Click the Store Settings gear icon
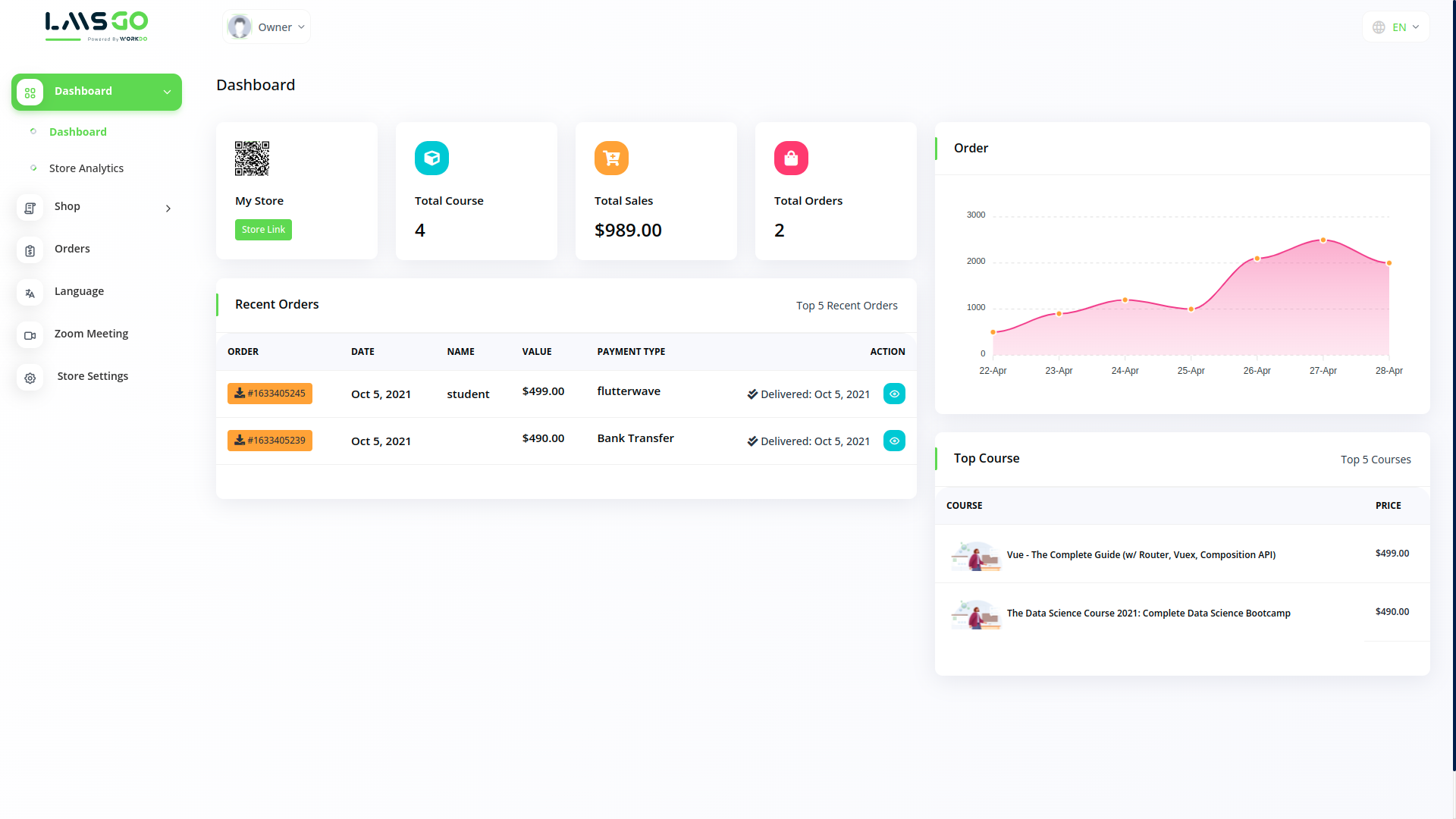 tap(30, 378)
